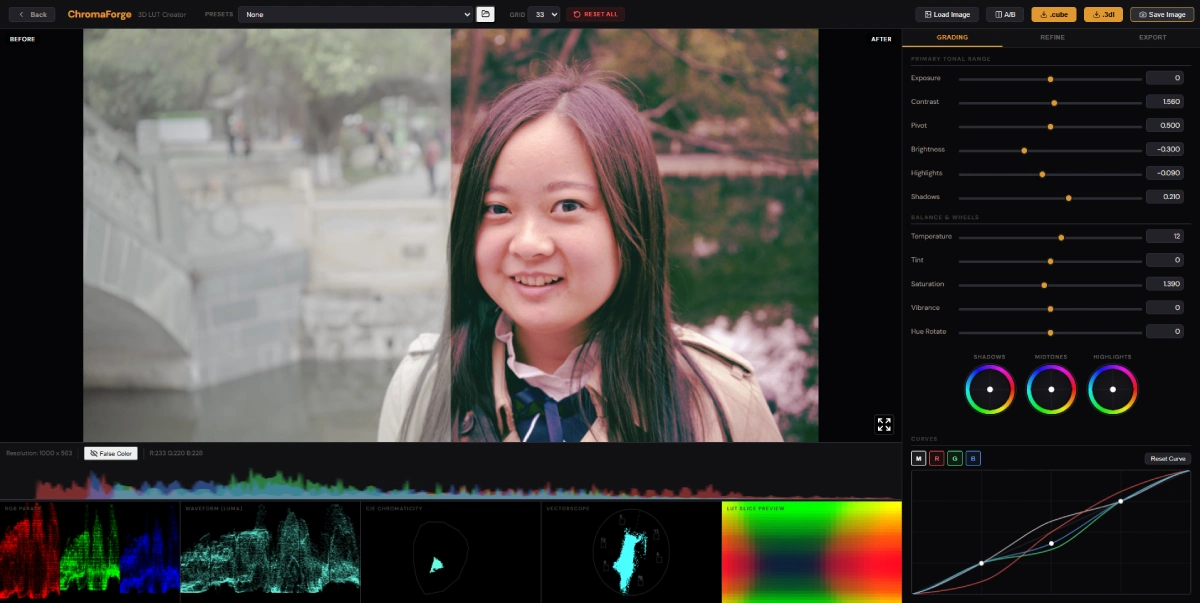Select the Master channel curve

click(917, 457)
